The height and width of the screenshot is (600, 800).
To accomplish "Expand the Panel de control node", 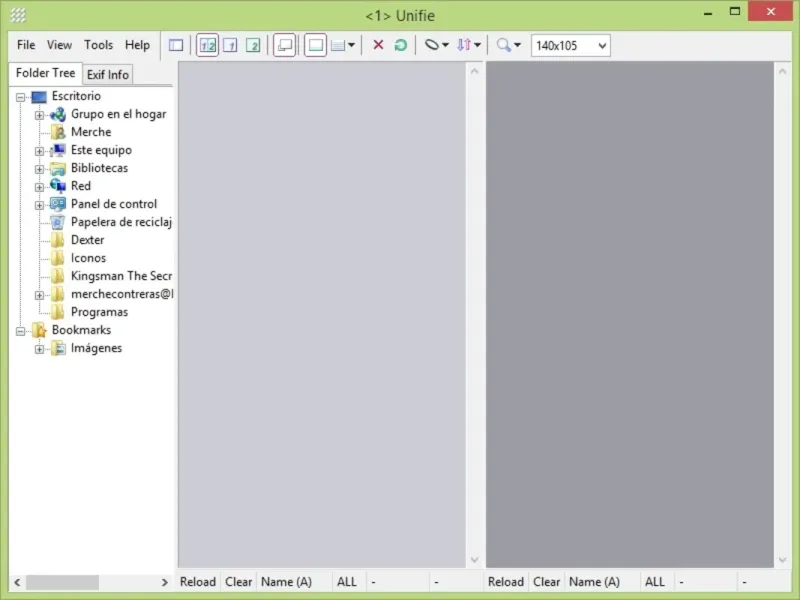I will coord(39,205).
